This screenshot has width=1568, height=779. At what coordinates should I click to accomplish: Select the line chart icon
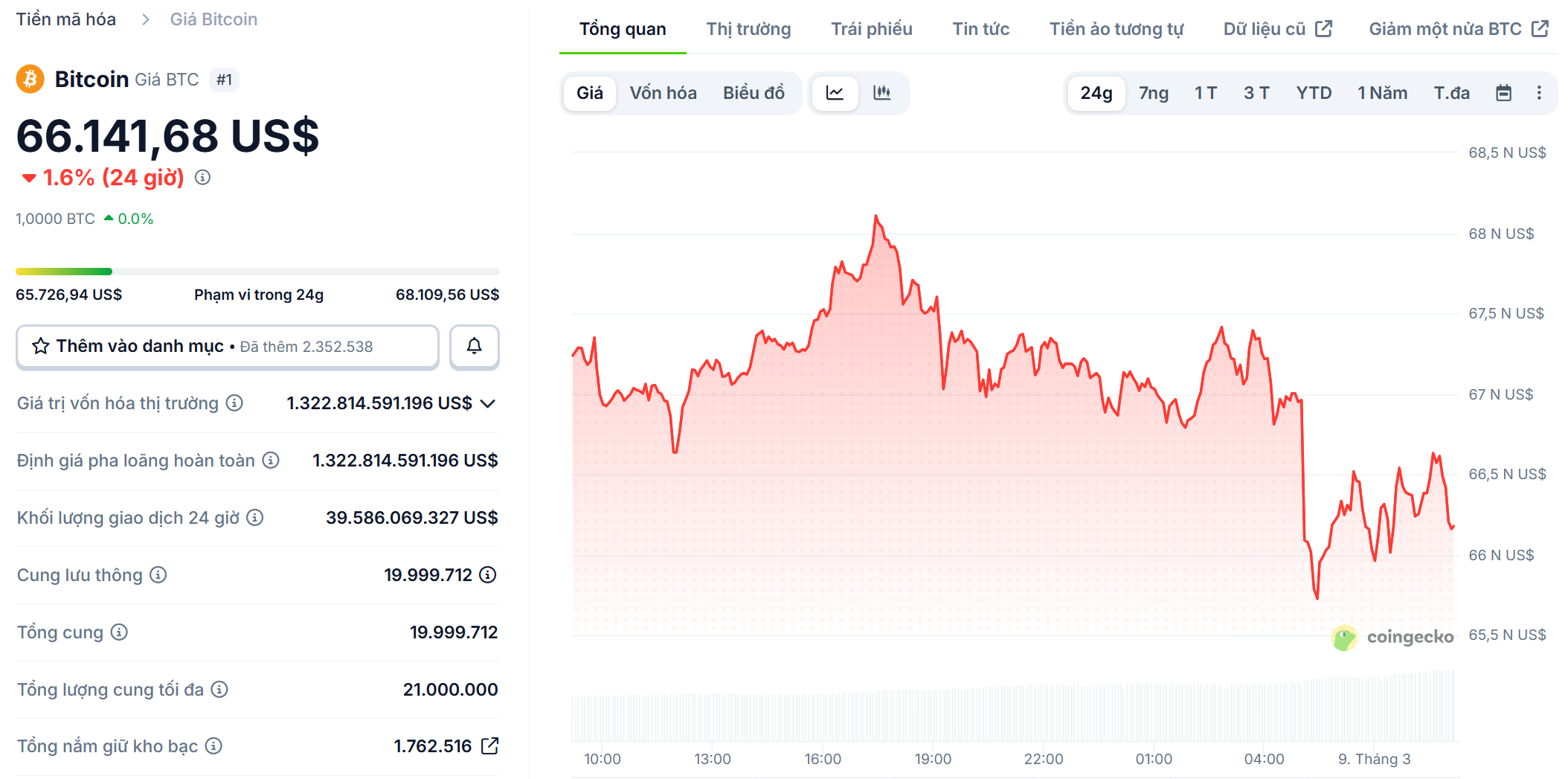tap(835, 93)
